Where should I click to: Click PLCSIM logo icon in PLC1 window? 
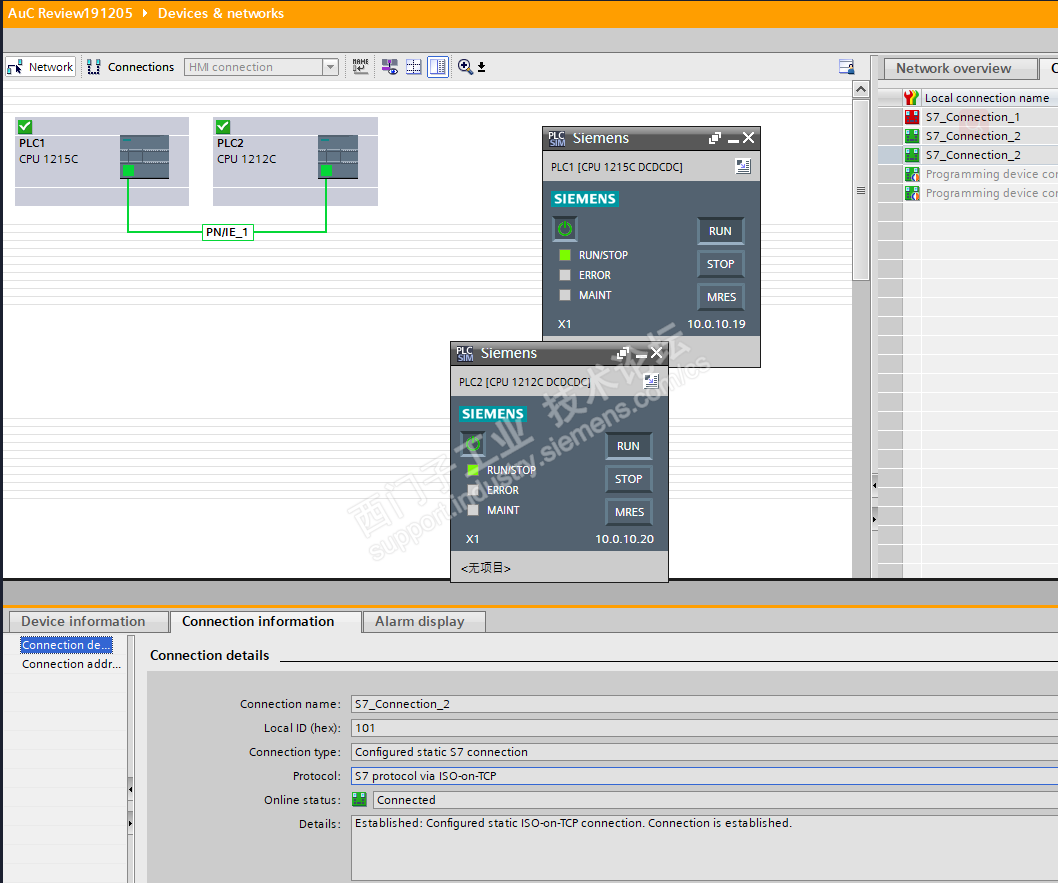point(557,138)
